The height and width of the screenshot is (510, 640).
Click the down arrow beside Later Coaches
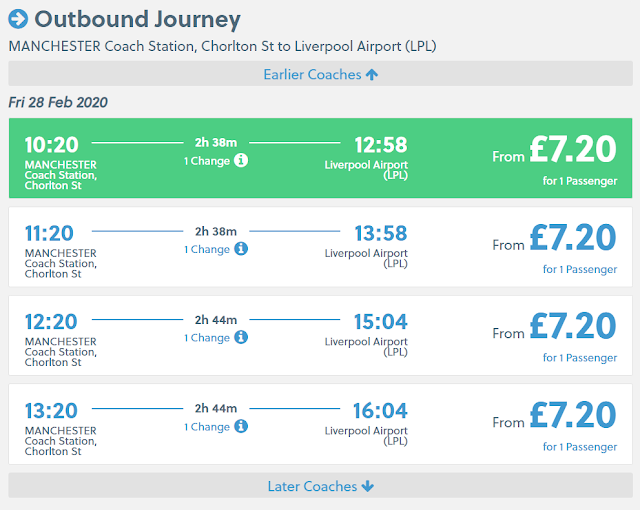[368, 486]
